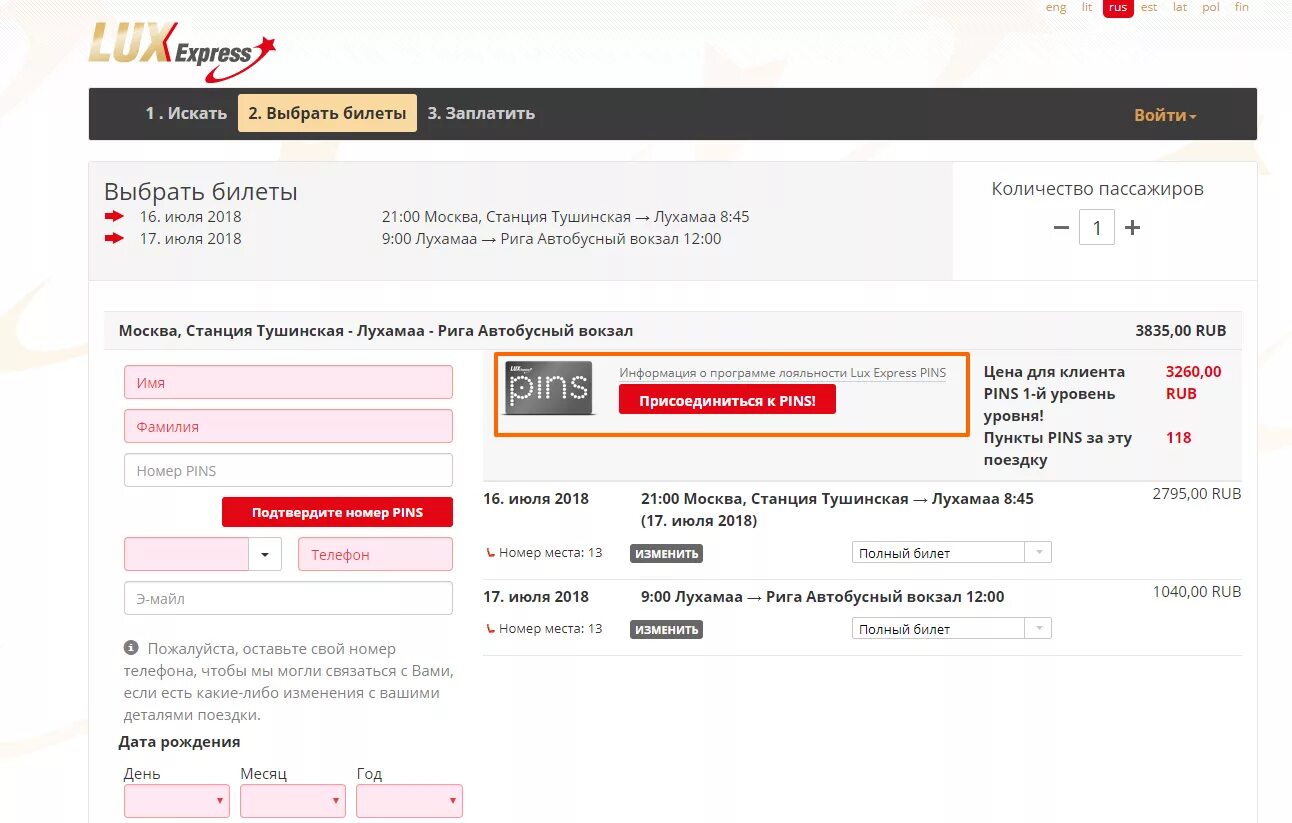Click total price 3835,00 RUB
The height and width of the screenshot is (823, 1292).
1180,331
